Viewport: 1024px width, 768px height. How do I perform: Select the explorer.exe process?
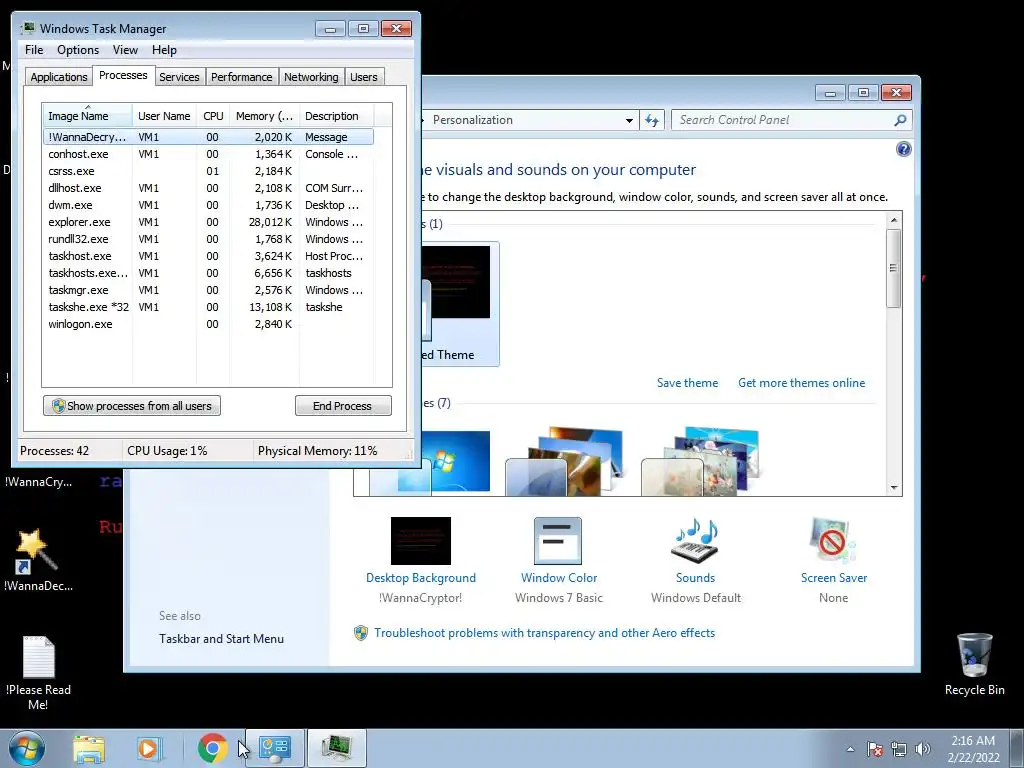[208, 222]
